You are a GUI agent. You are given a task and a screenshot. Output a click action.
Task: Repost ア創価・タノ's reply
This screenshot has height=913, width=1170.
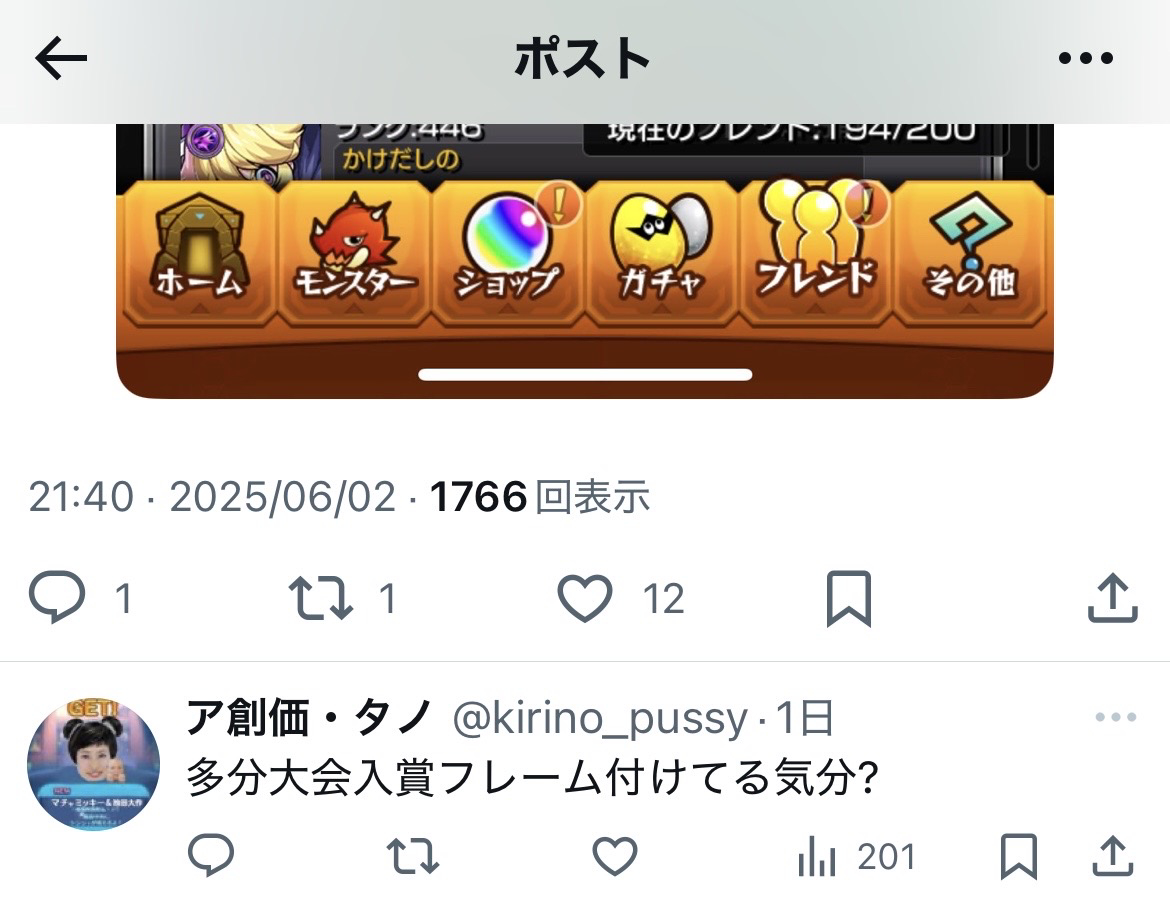tap(413, 856)
